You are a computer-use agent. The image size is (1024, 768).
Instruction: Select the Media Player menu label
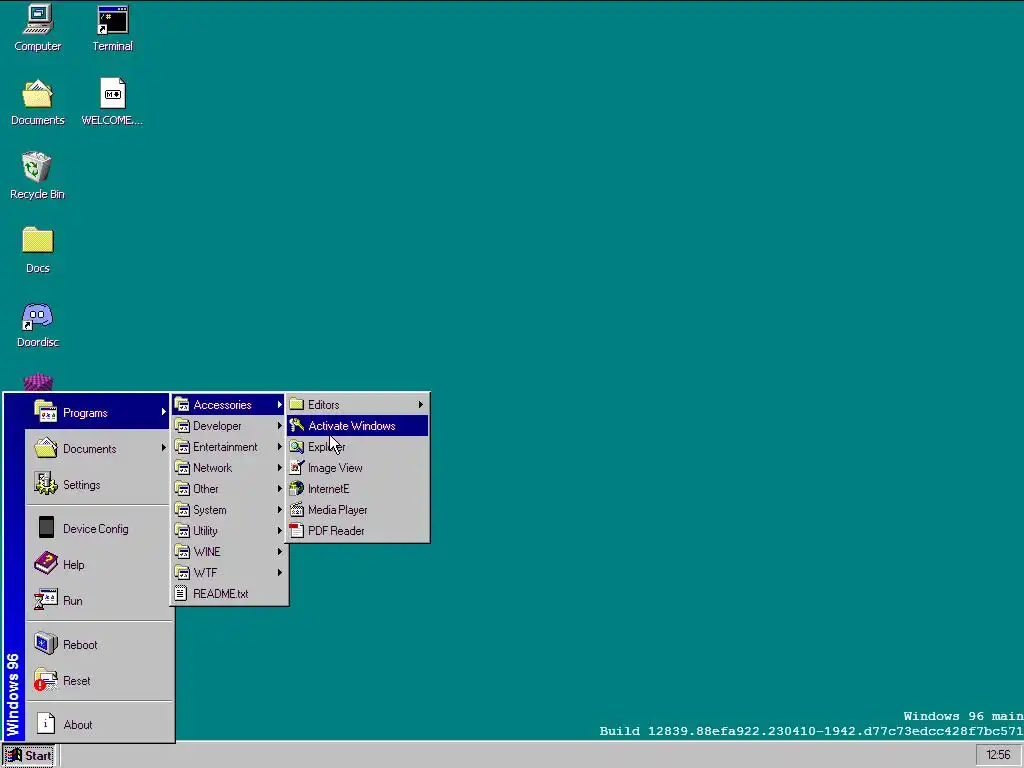click(338, 509)
